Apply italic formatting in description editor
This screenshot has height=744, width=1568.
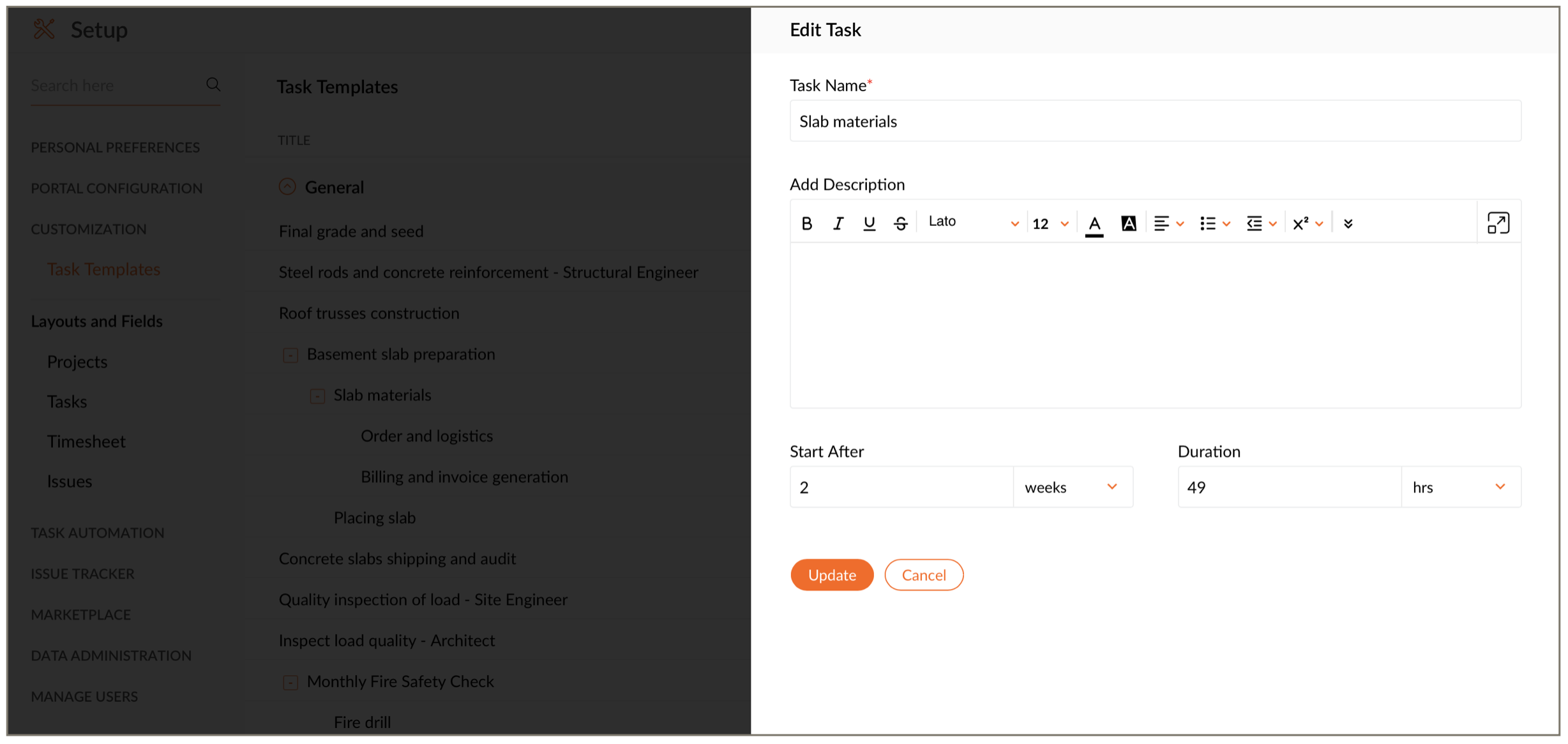point(838,223)
